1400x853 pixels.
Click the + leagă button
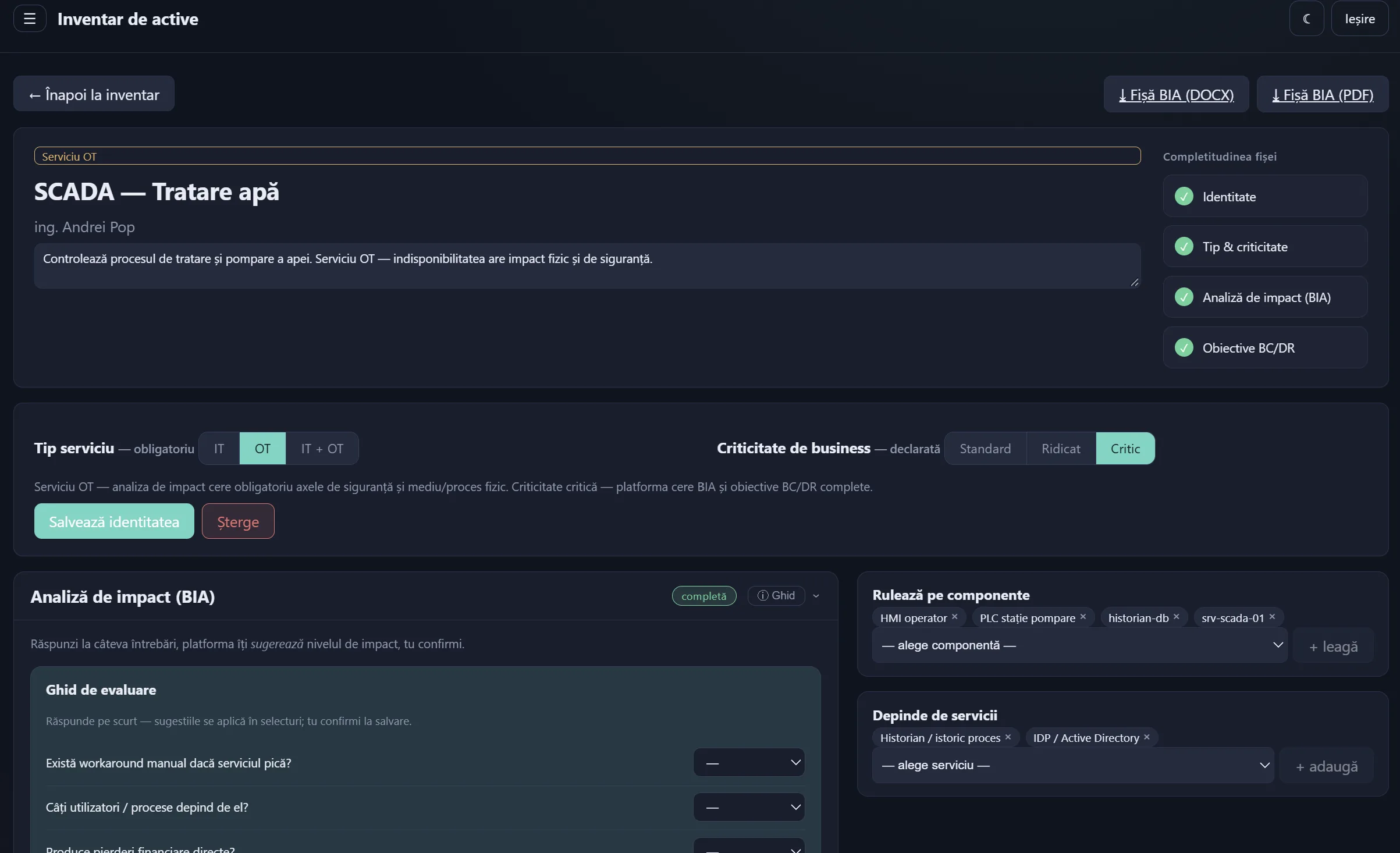point(1333,646)
